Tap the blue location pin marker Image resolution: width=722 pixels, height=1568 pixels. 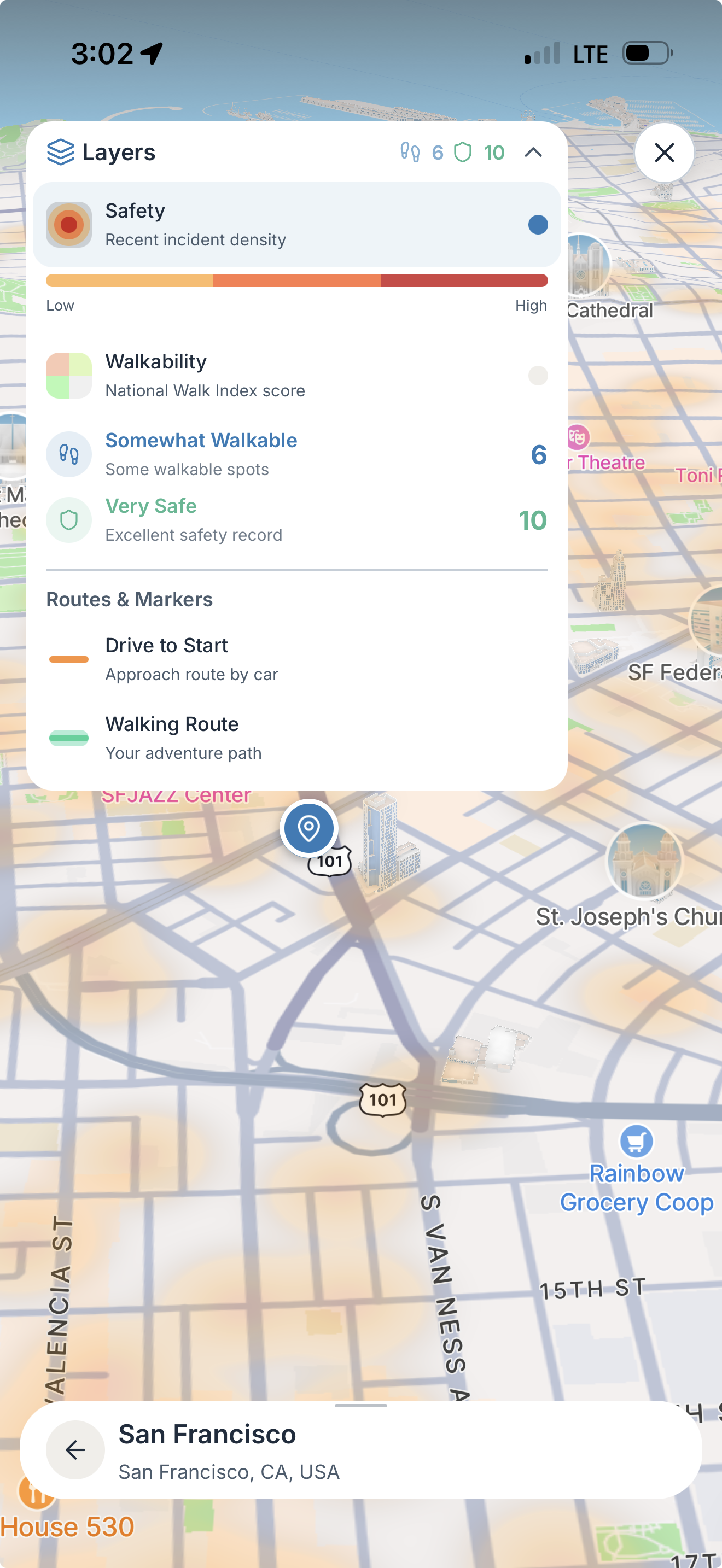tap(308, 828)
